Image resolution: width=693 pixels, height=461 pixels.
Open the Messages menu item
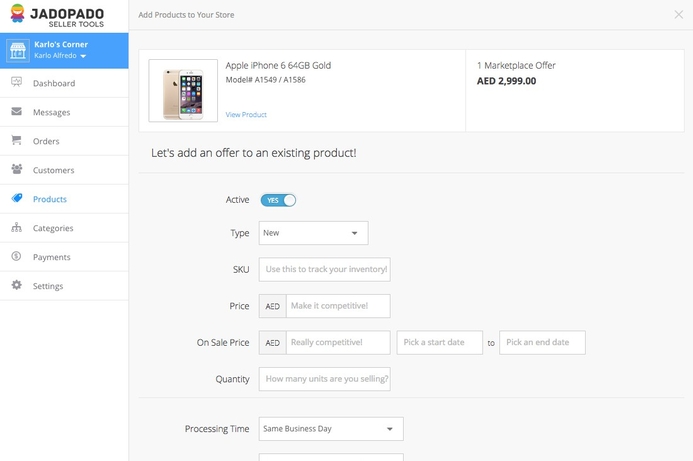tap(64, 112)
